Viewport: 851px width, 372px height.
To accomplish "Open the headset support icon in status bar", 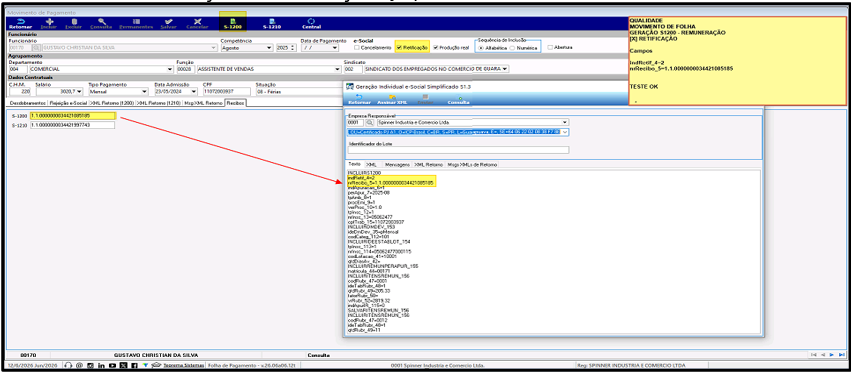I will pyautogui.click(x=68, y=365).
